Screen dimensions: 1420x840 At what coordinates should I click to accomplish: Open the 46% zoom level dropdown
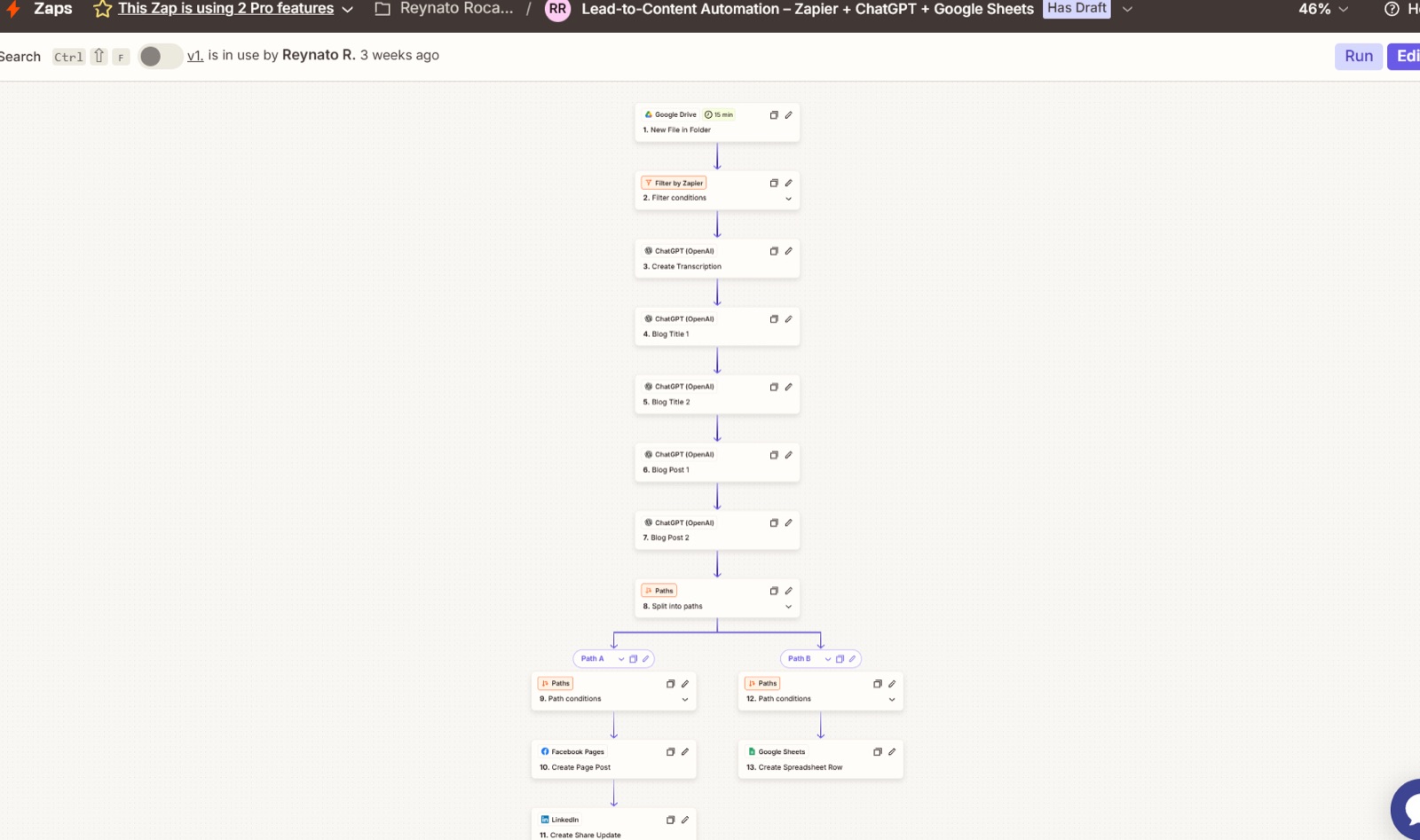1323,9
